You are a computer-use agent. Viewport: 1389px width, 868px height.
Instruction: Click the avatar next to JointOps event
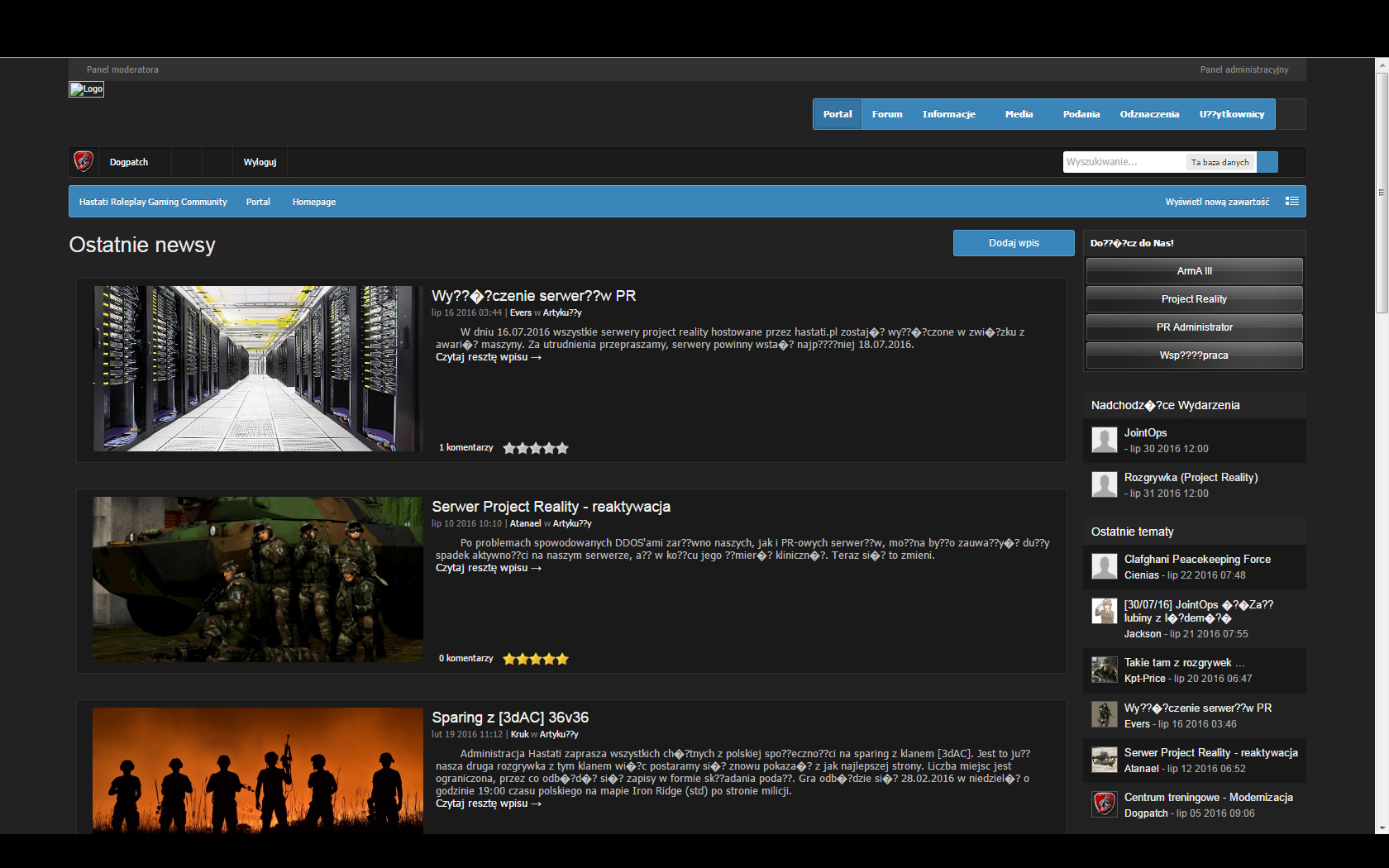tap(1104, 440)
